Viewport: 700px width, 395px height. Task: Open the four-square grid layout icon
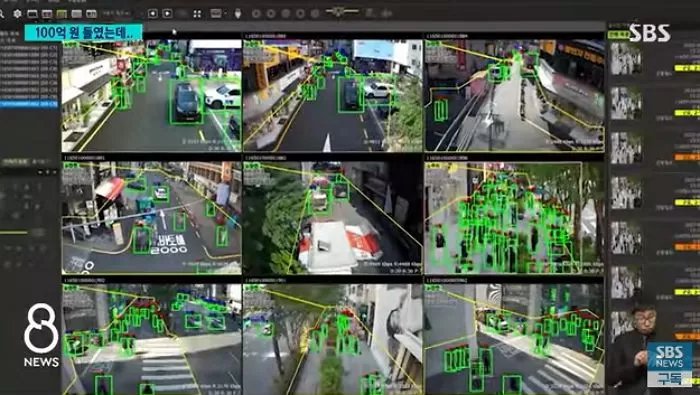(197, 14)
